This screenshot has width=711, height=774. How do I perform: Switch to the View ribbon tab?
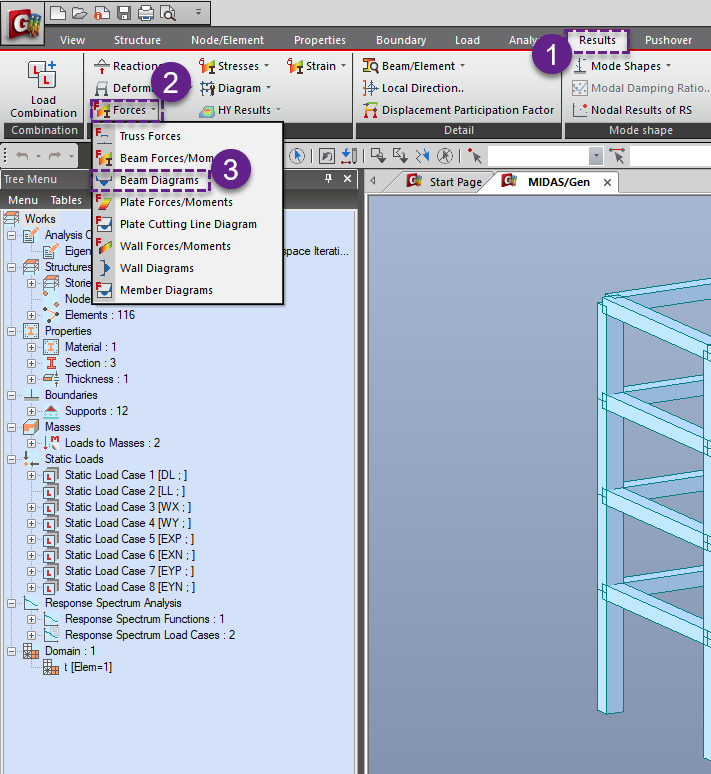(x=73, y=40)
